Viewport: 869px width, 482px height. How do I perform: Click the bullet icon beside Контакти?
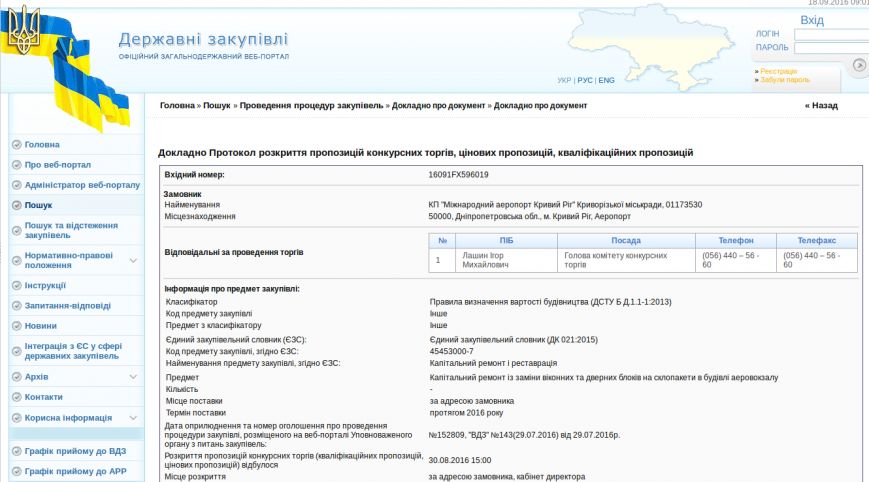point(17,397)
